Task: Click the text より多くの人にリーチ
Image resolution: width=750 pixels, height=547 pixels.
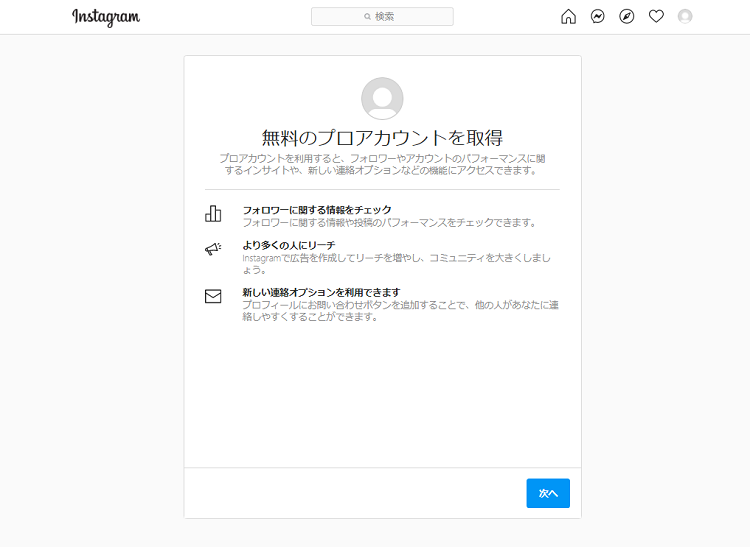Action: pyautogui.click(x=288, y=245)
